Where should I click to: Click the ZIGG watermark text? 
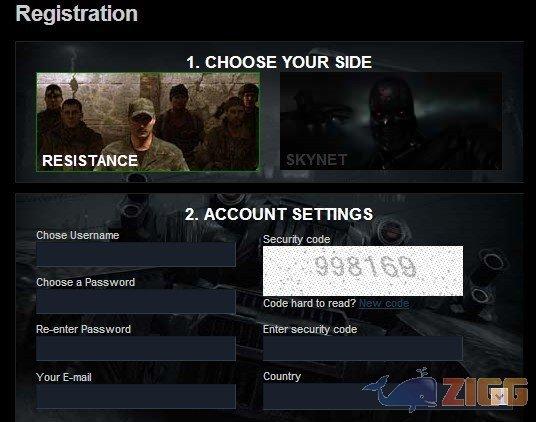(x=485, y=392)
